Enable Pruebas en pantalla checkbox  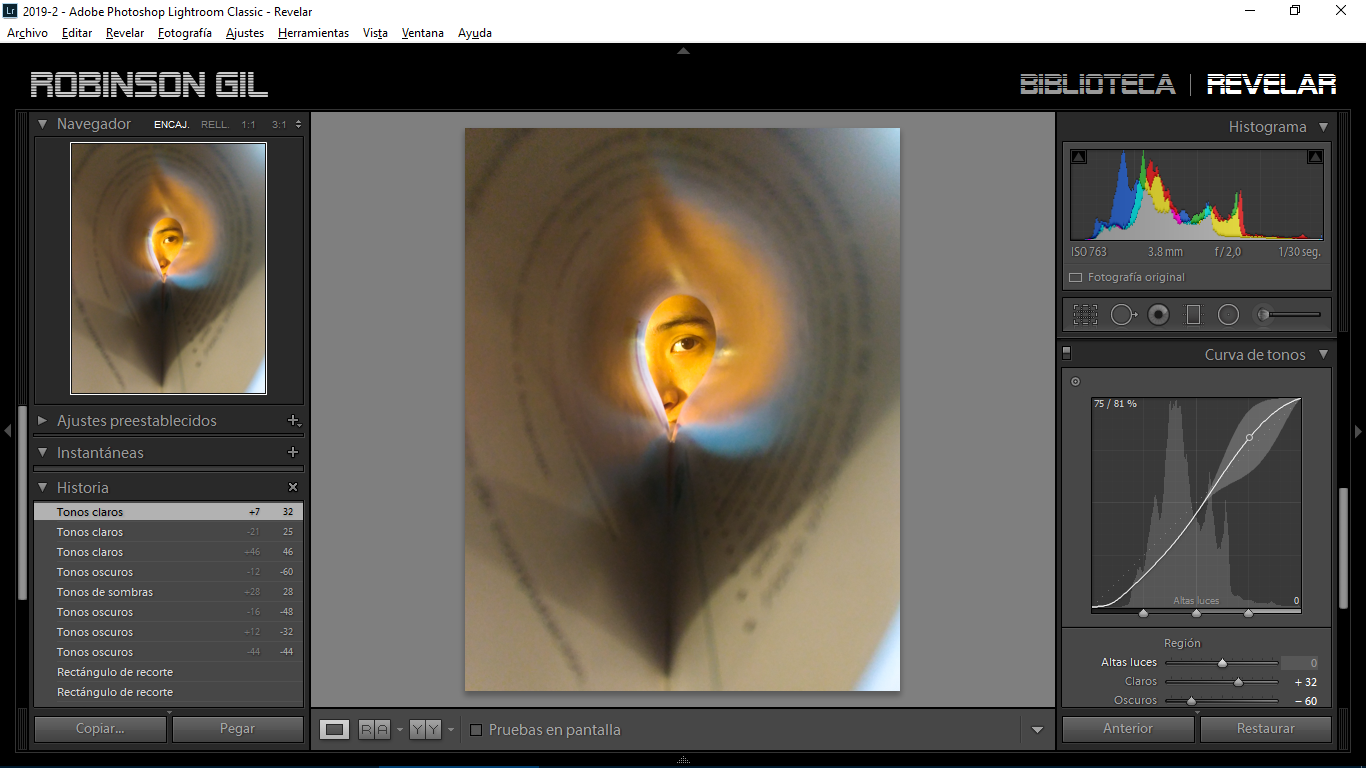(x=476, y=730)
